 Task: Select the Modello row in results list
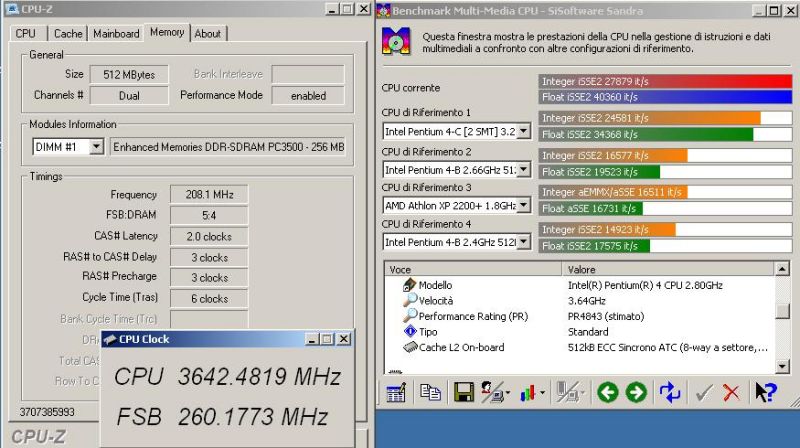click(579, 285)
